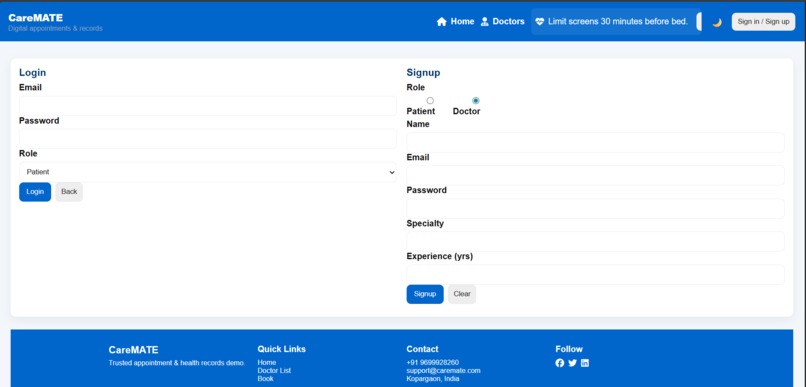Select the Doctor role radio button
The height and width of the screenshot is (387, 806).
coord(475,101)
